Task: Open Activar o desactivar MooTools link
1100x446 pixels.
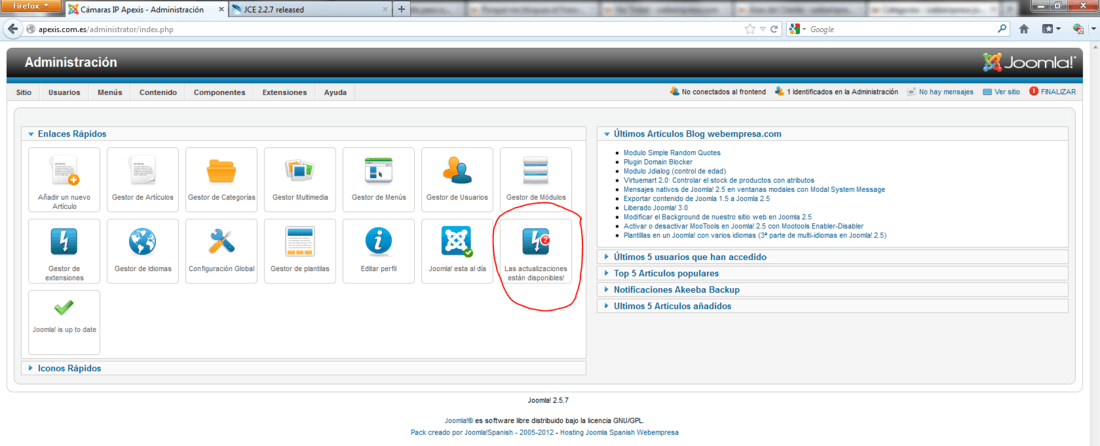Action: (x=743, y=226)
